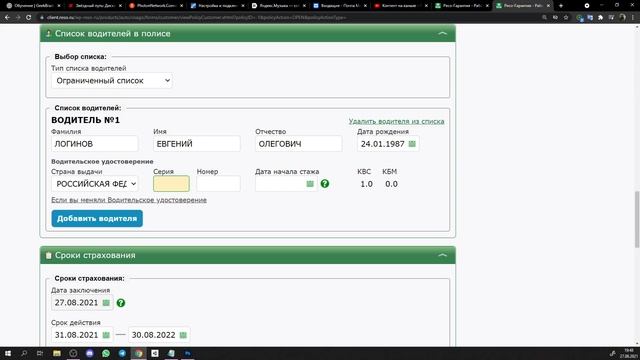Open a new browser tab
640x360 pixels.
[561, 6]
